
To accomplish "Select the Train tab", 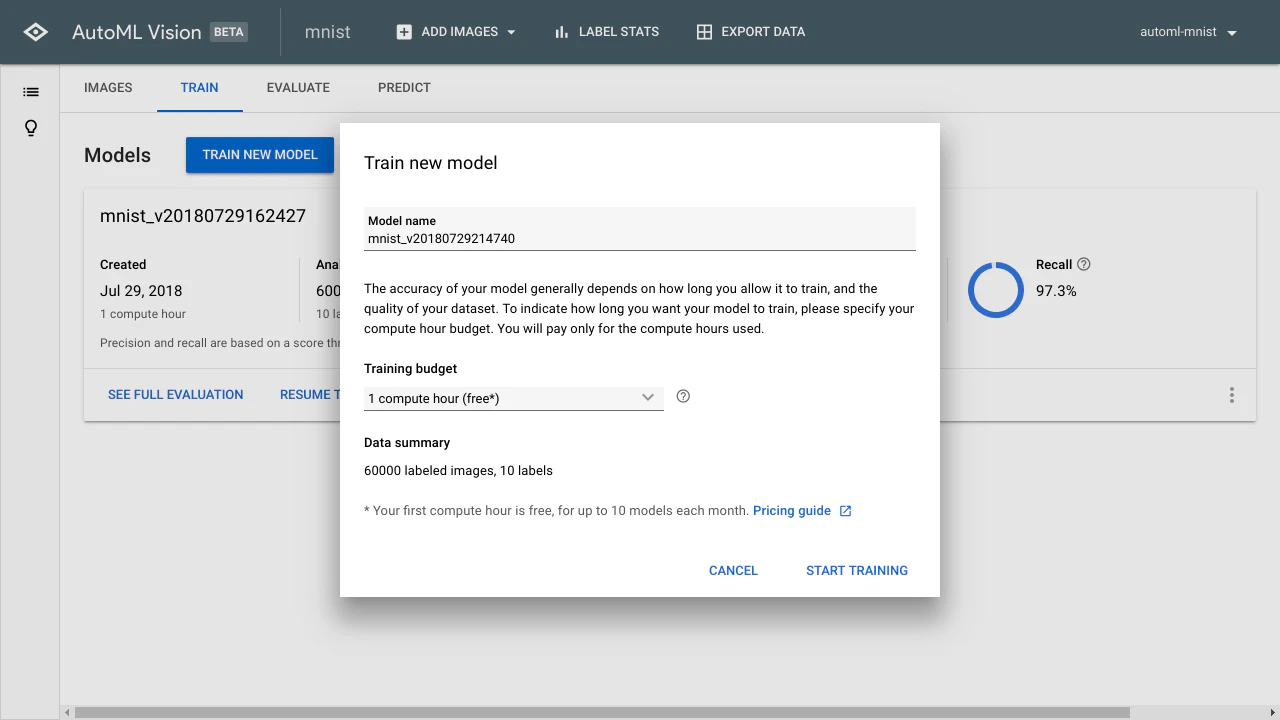I will coord(199,88).
